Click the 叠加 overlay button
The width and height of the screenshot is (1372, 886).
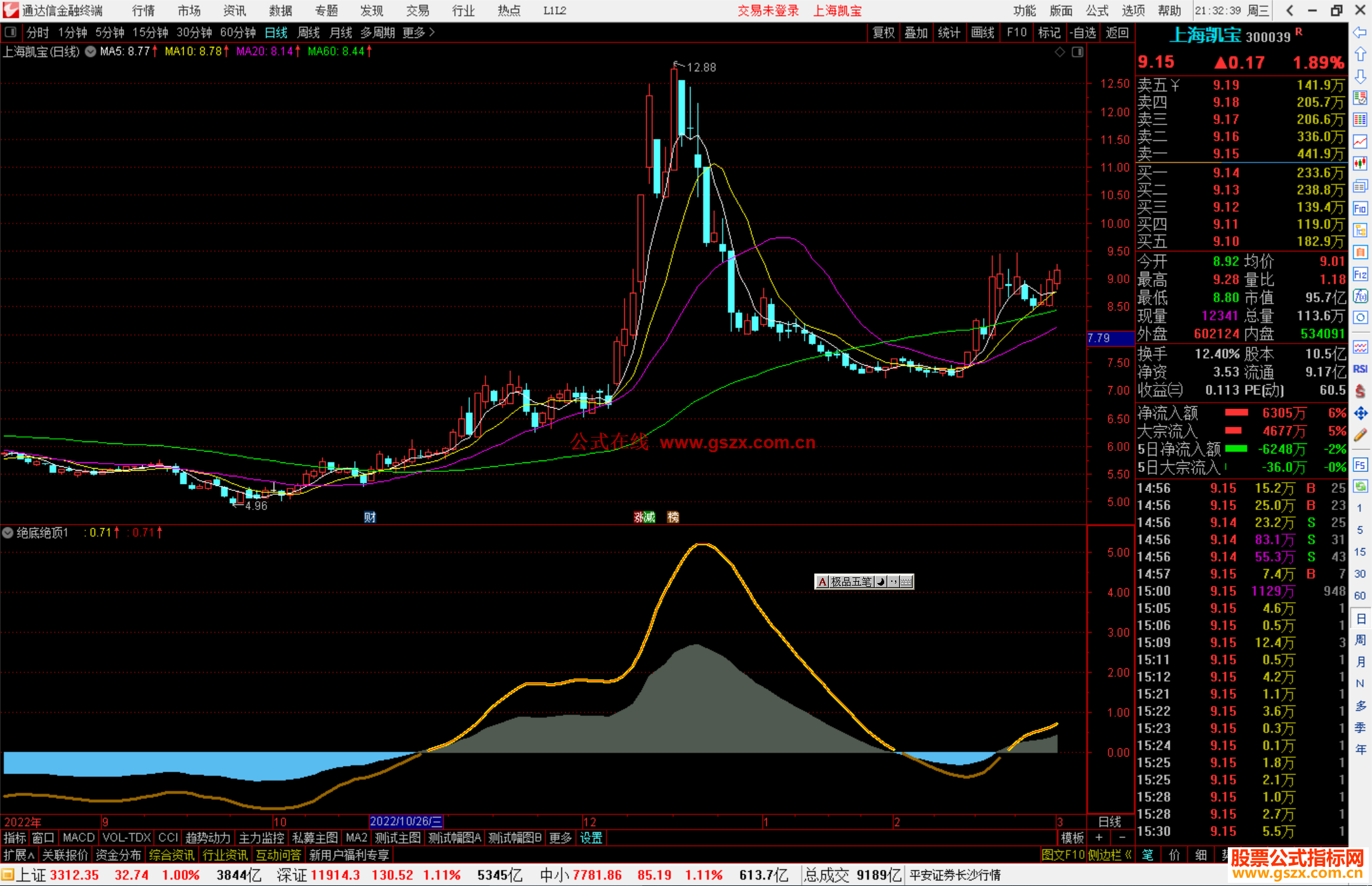point(916,32)
